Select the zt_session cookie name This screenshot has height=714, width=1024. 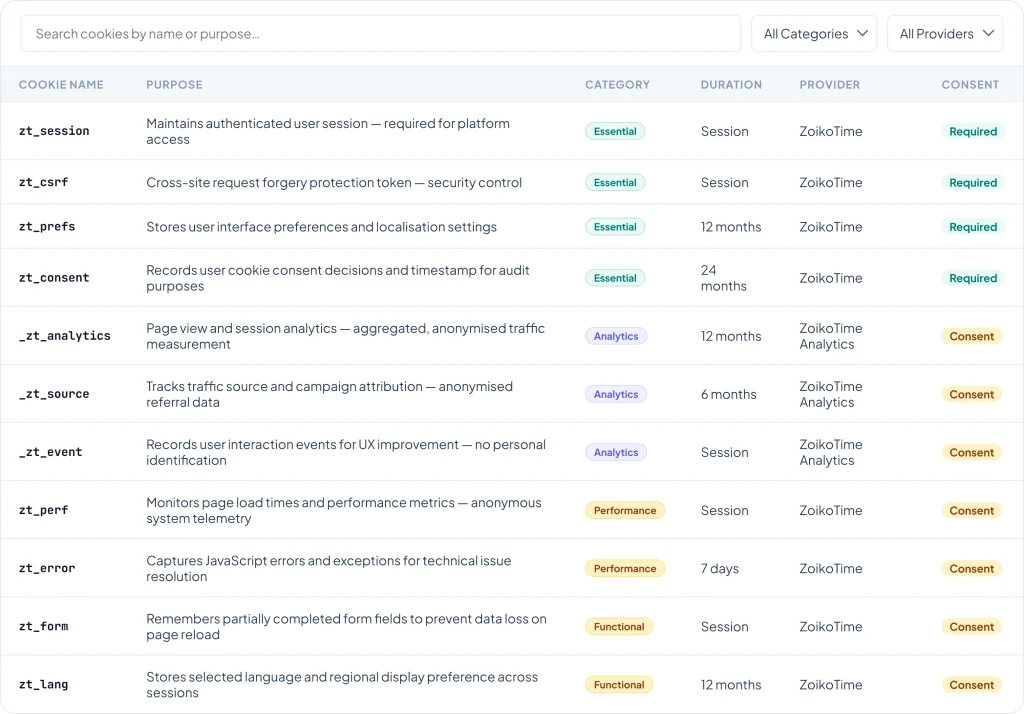pyautogui.click(x=54, y=131)
